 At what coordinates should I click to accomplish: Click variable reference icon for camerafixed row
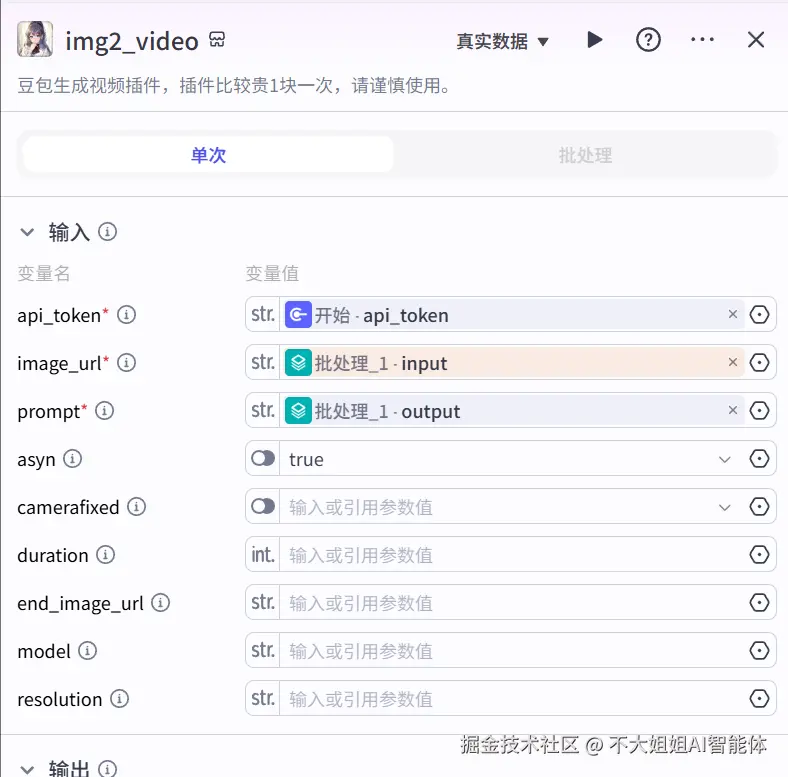[x=759, y=507]
